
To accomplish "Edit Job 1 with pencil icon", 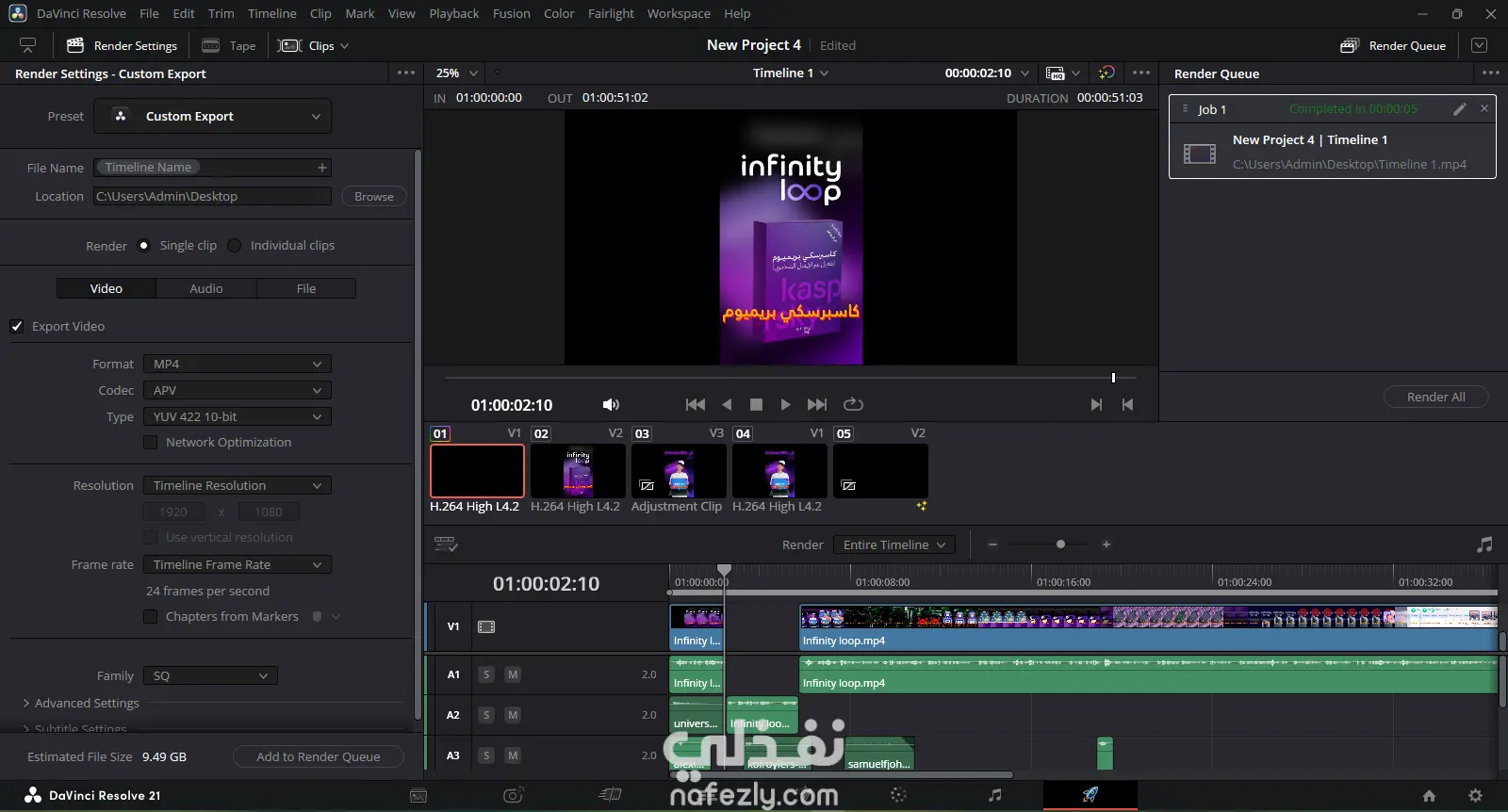I will click(1459, 109).
